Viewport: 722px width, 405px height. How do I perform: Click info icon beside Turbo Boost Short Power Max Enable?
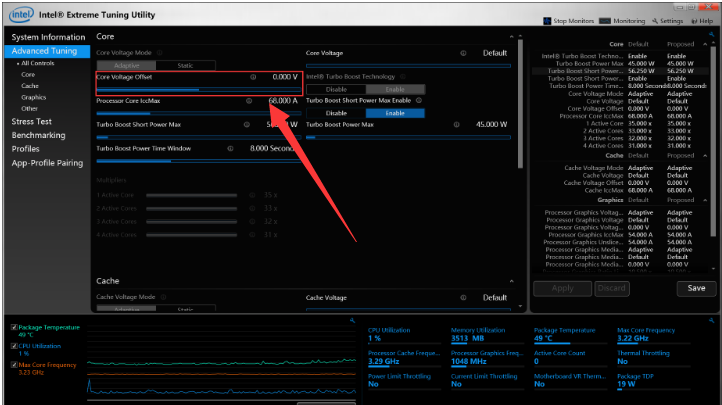pos(419,100)
